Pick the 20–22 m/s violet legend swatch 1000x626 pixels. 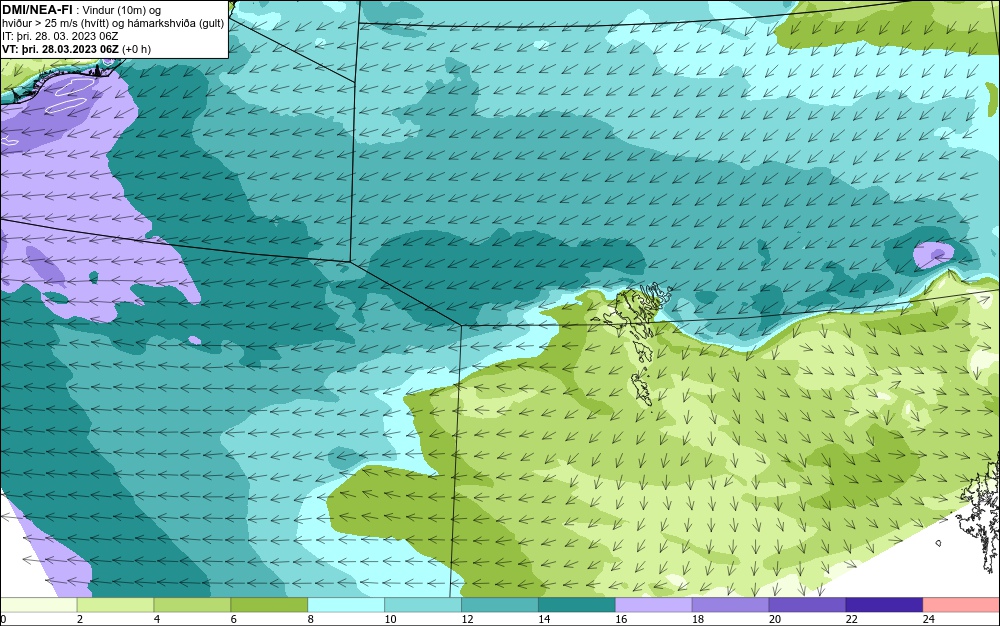click(807, 605)
